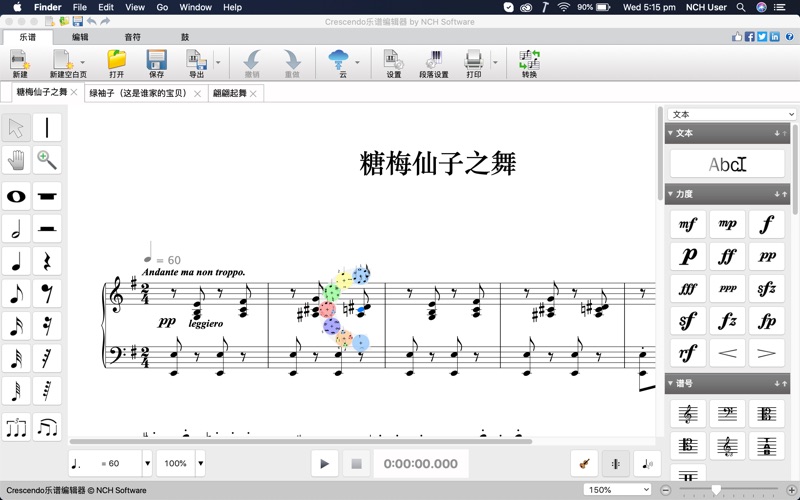800x500 pixels.
Task: Add a fortissimo ff dynamic marking
Action: (x=727, y=256)
